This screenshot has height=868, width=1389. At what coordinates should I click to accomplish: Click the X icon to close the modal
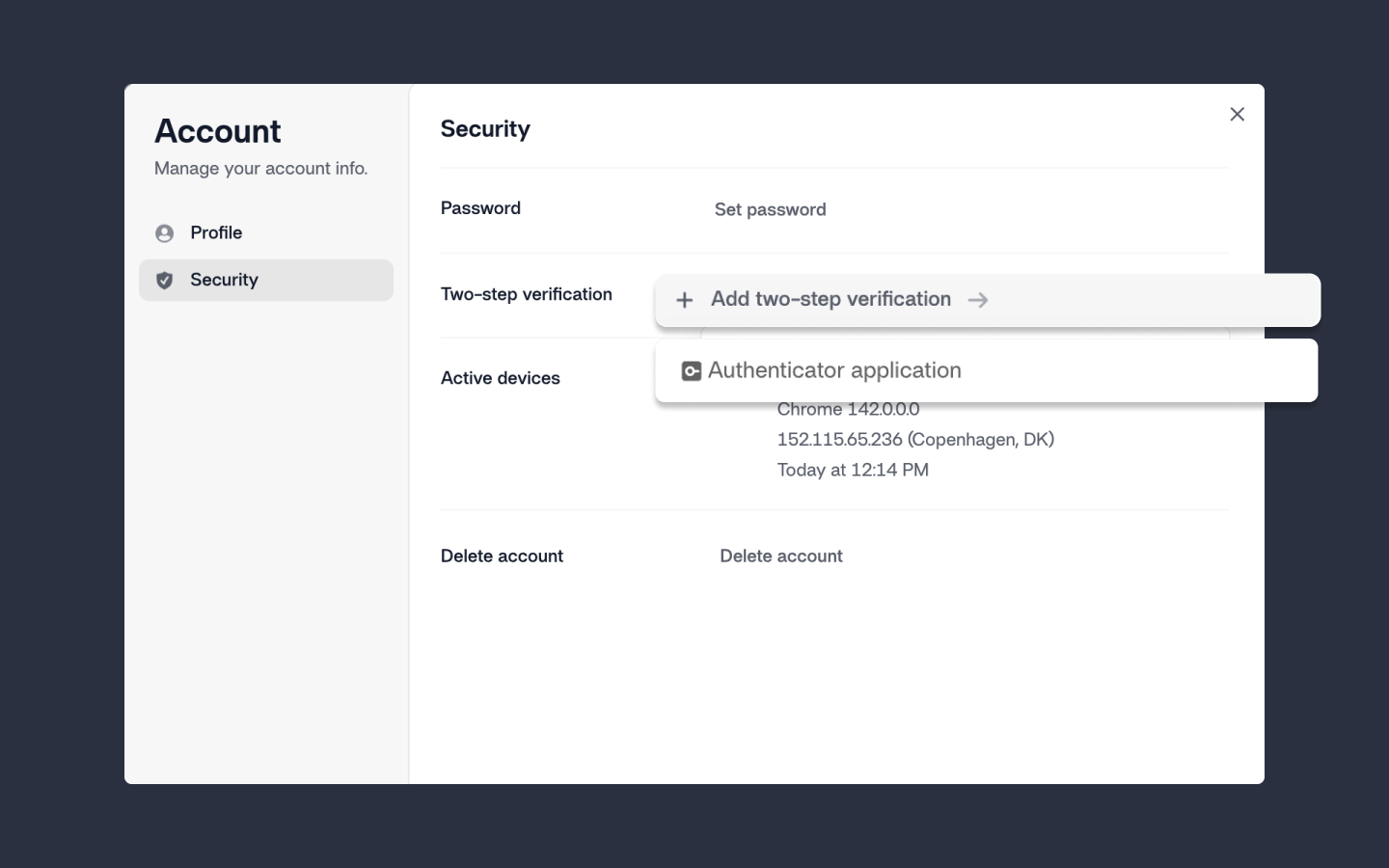pos(1237,114)
